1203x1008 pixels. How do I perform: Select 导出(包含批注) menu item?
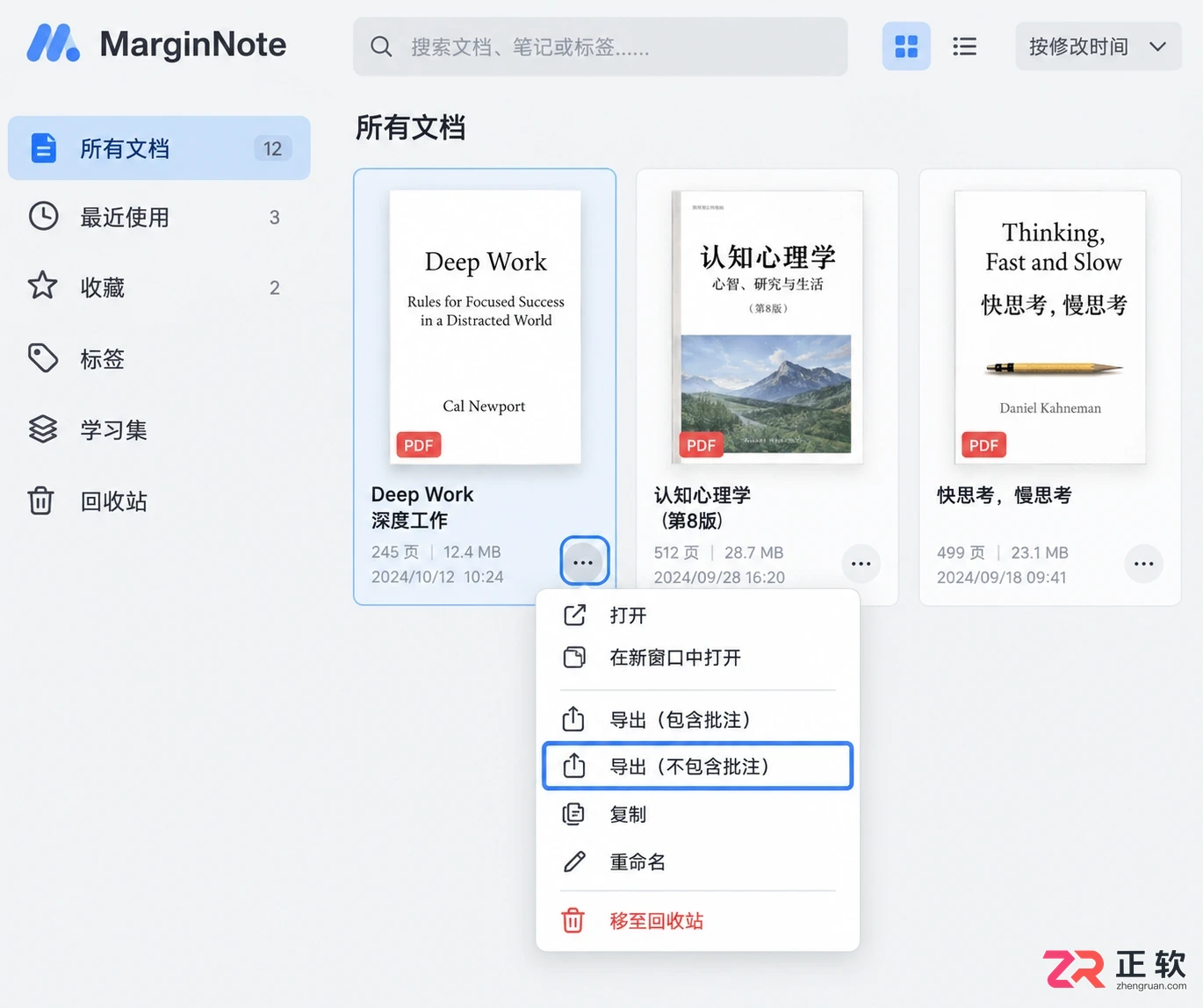698,720
